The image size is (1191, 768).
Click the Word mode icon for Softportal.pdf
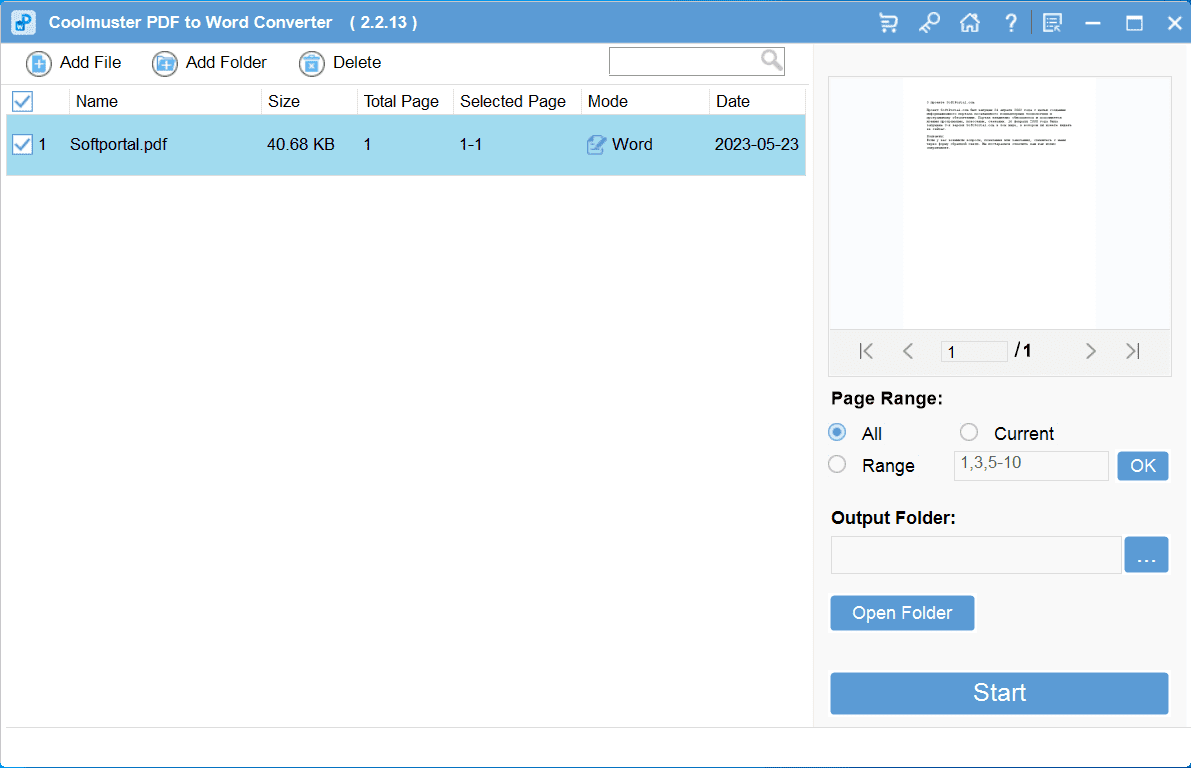pyautogui.click(x=596, y=144)
